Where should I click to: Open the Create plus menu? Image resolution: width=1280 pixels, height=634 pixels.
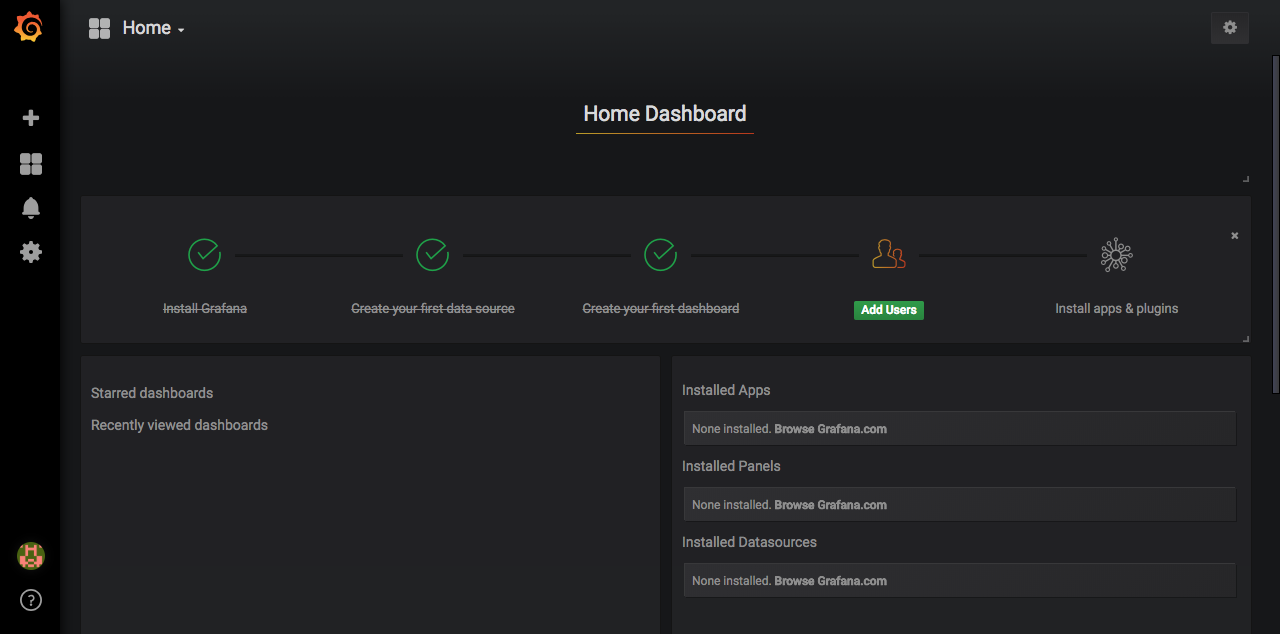(x=31, y=118)
